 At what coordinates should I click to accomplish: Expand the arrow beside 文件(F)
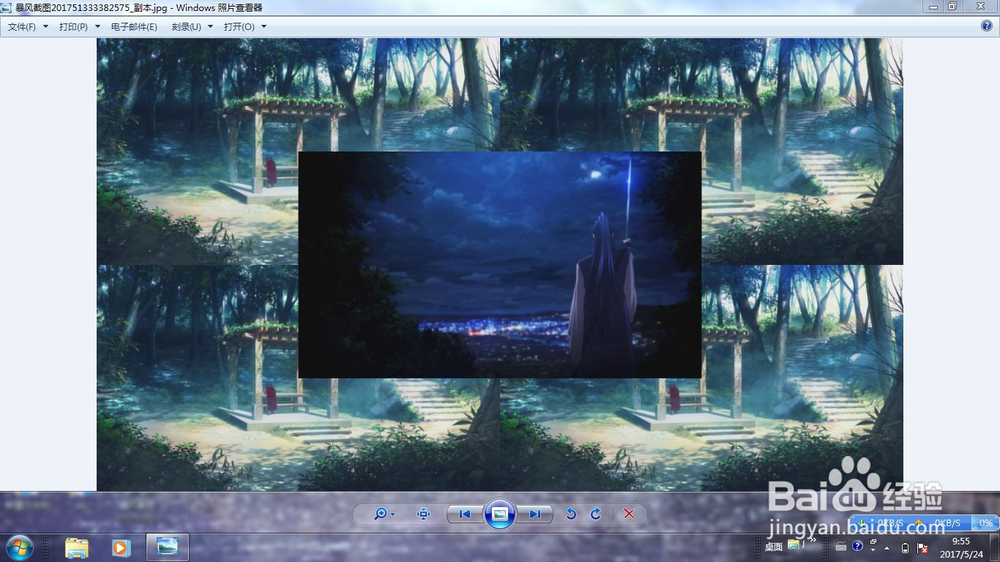pyautogui.click(x=45, y=27)
